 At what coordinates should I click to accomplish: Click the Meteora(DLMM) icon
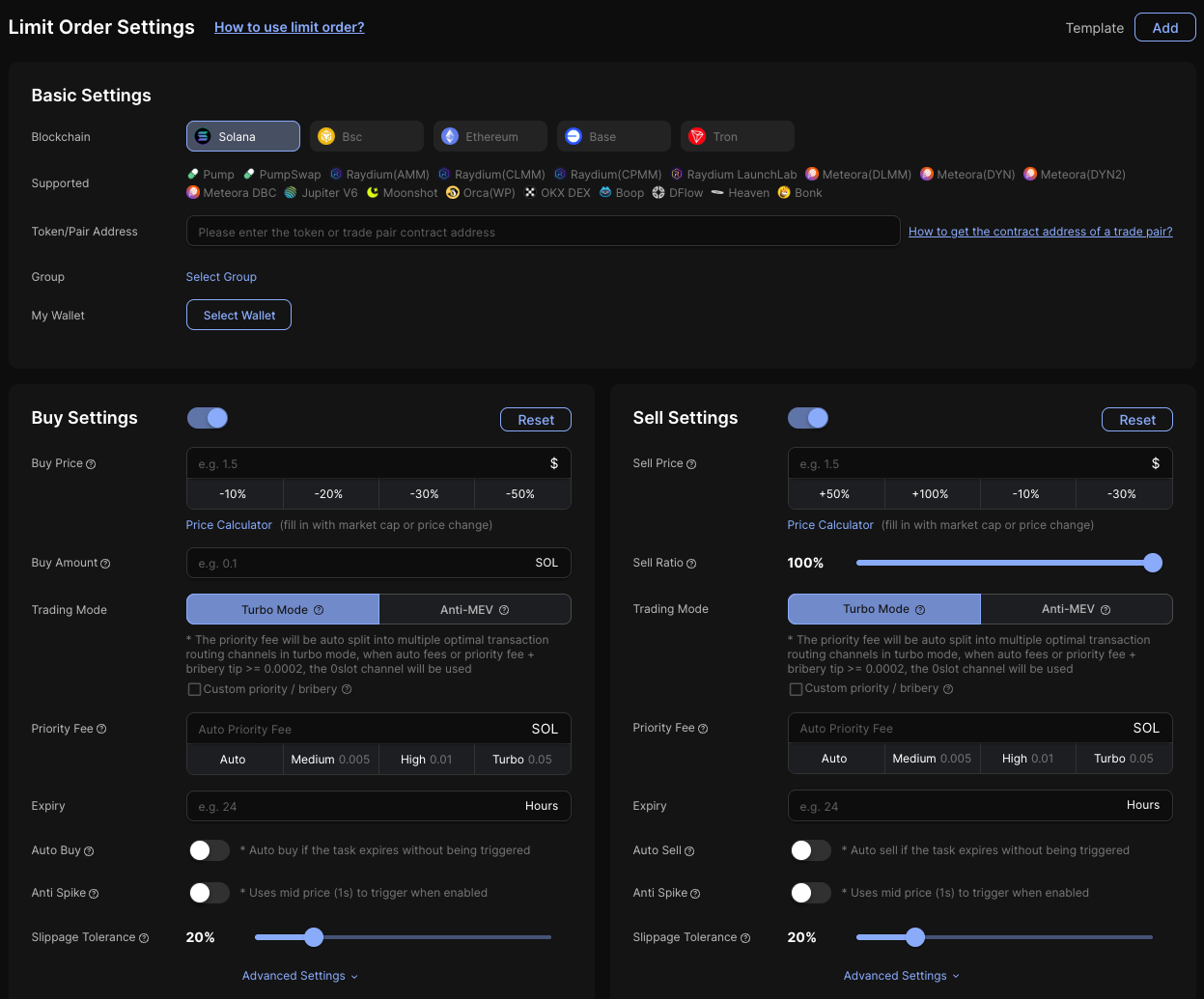click(x=812, y=175)
